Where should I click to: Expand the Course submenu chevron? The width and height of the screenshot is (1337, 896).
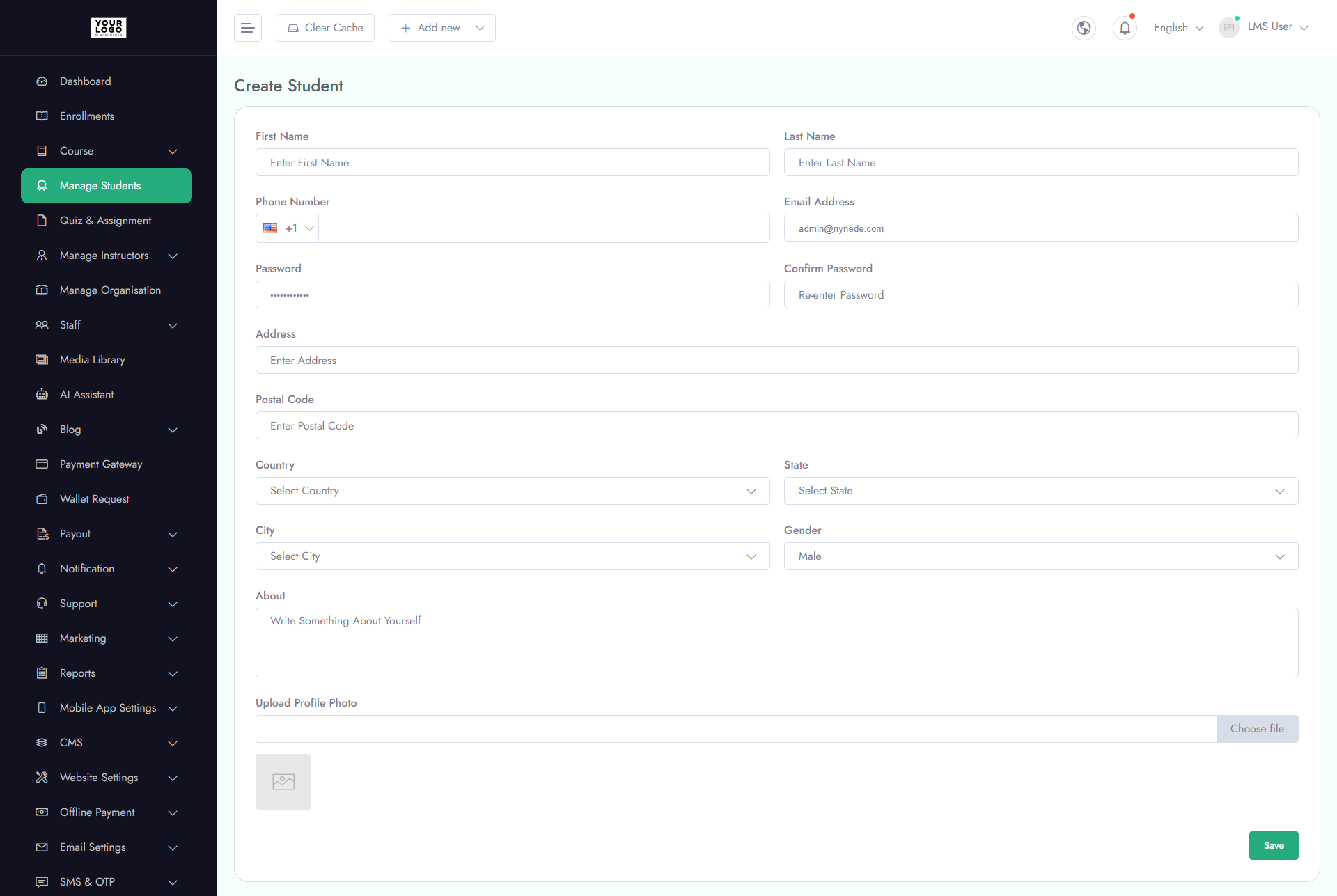pyautogui.click(x=173, y=151)
